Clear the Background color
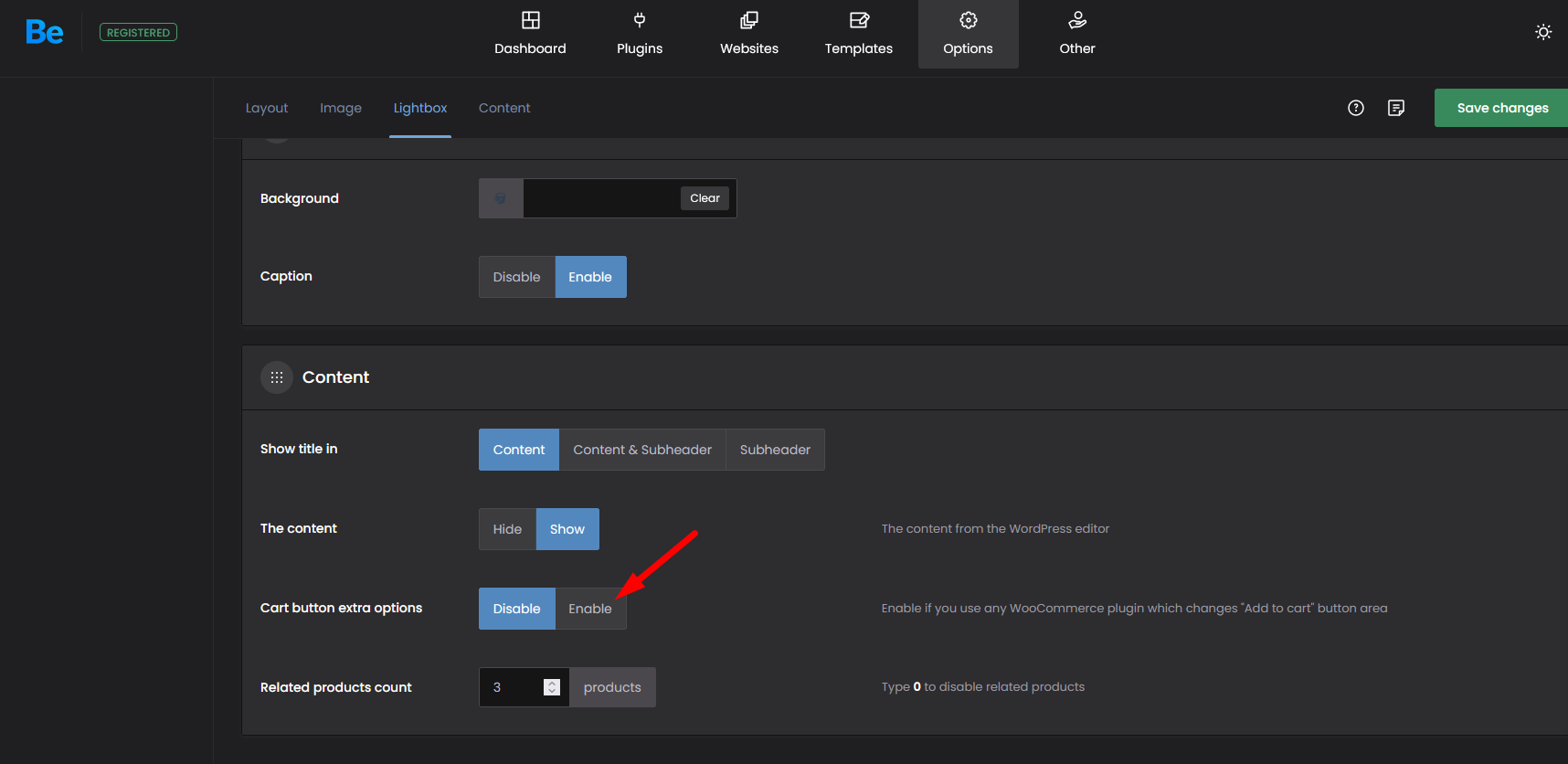 tap(705, 198)
